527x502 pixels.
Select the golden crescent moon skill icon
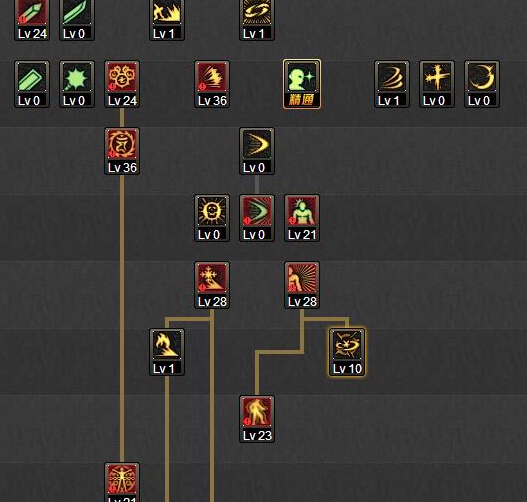click(x=482, y=84)
